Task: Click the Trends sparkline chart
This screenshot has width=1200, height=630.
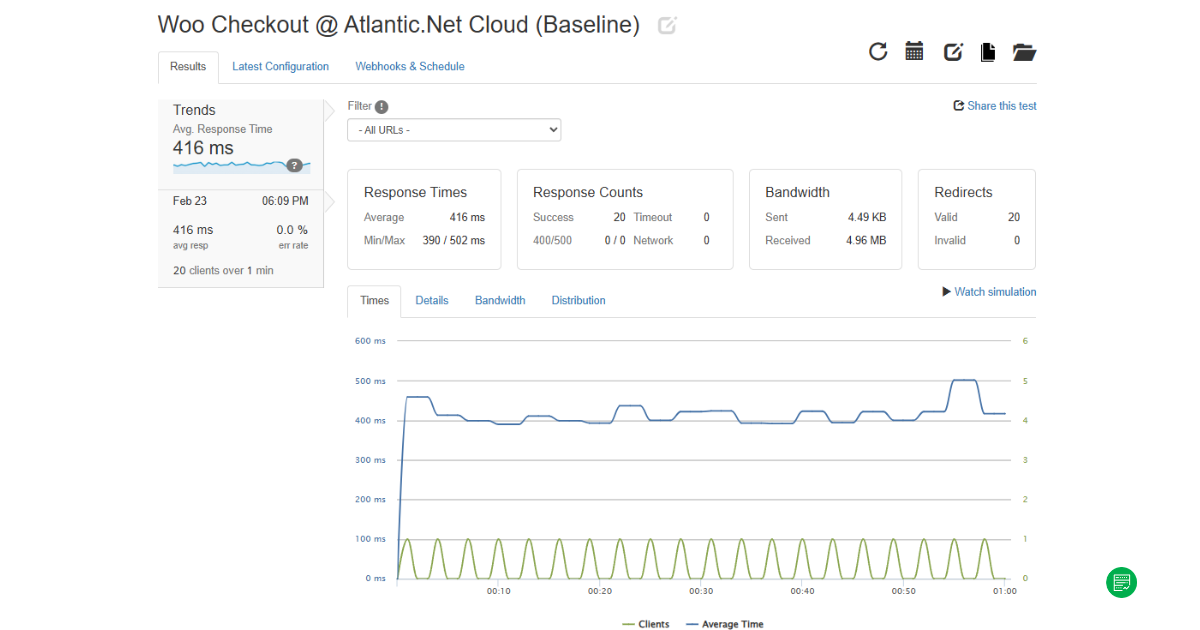Action: [241, 166]
